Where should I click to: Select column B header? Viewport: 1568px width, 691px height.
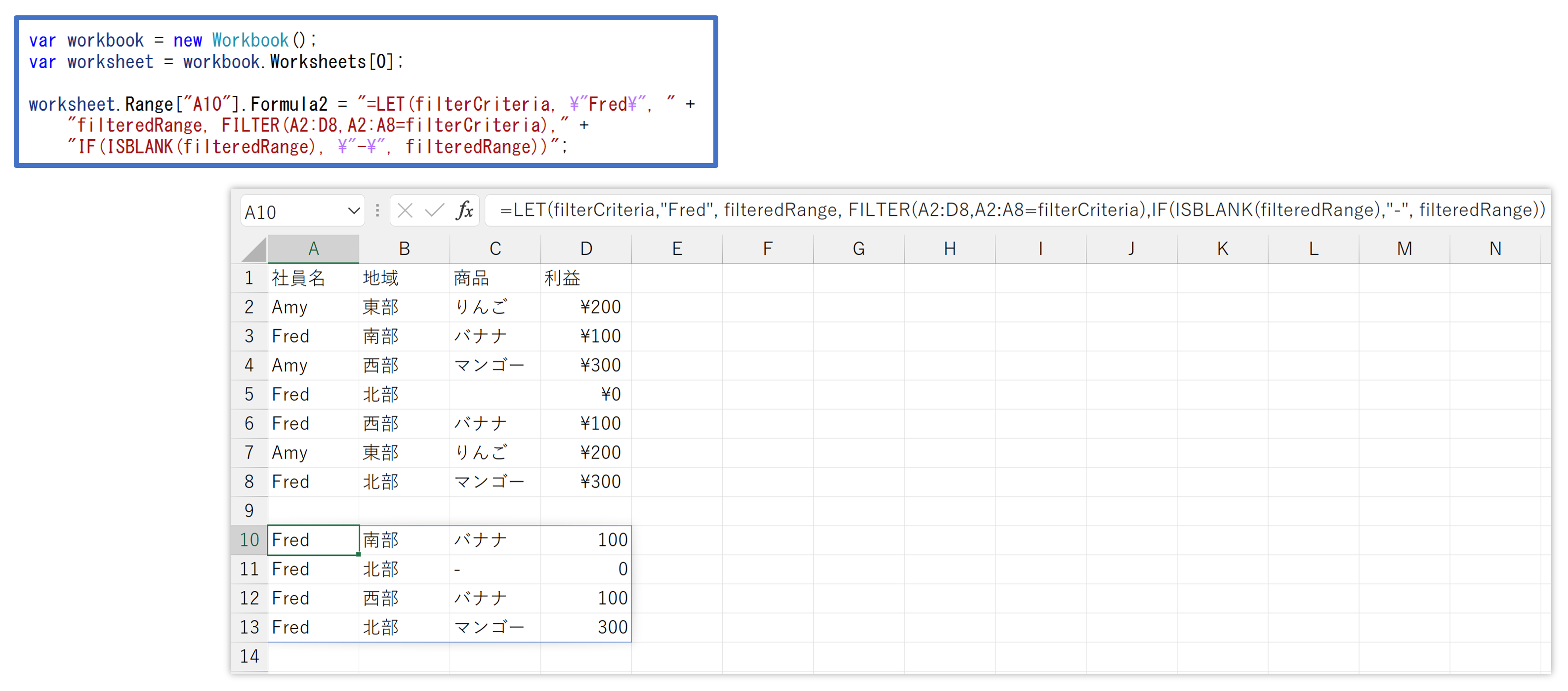(x=404, y=248)
